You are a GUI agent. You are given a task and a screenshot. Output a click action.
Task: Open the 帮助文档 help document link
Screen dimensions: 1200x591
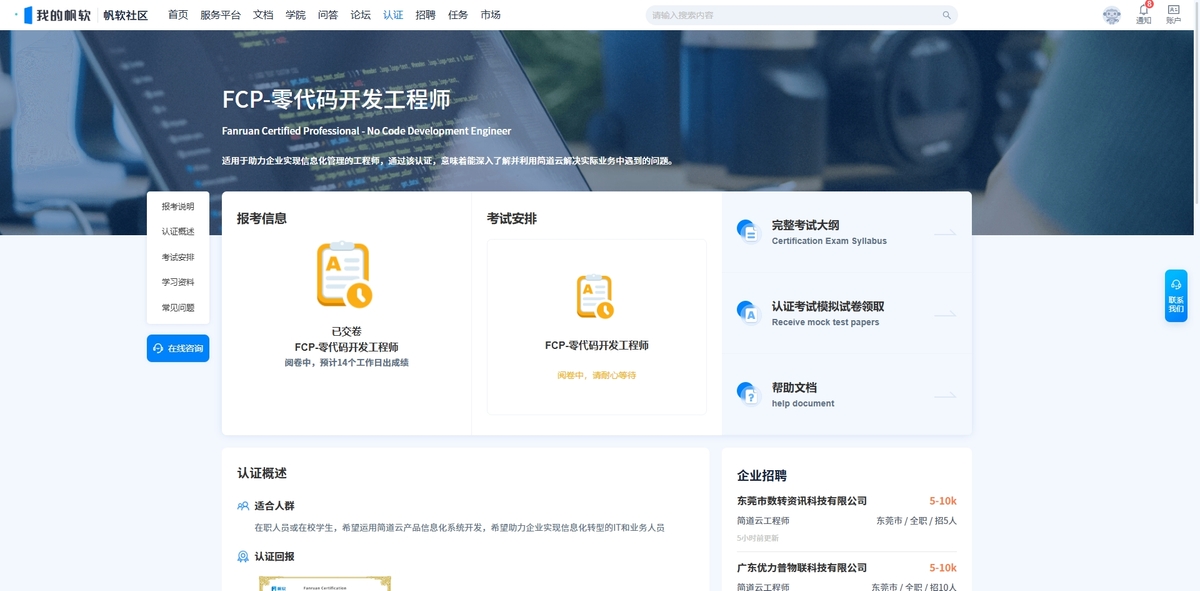point(846,394)
